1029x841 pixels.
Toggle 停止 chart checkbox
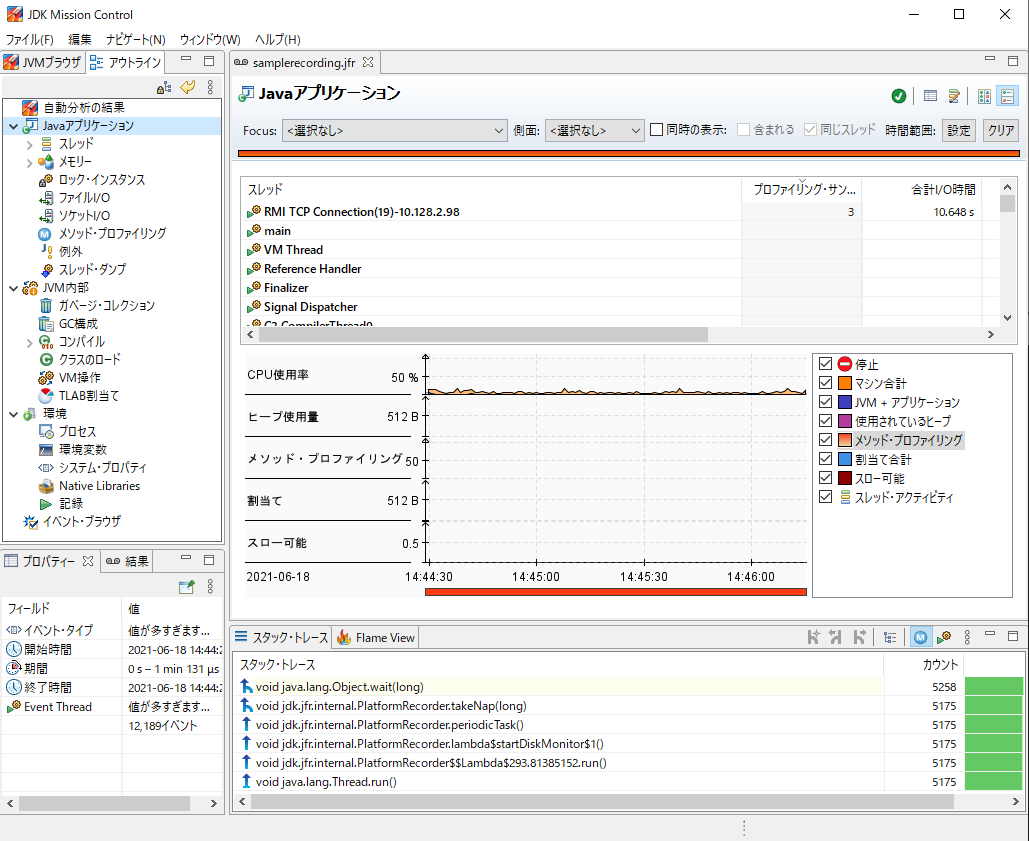click(x=826, y=364)
